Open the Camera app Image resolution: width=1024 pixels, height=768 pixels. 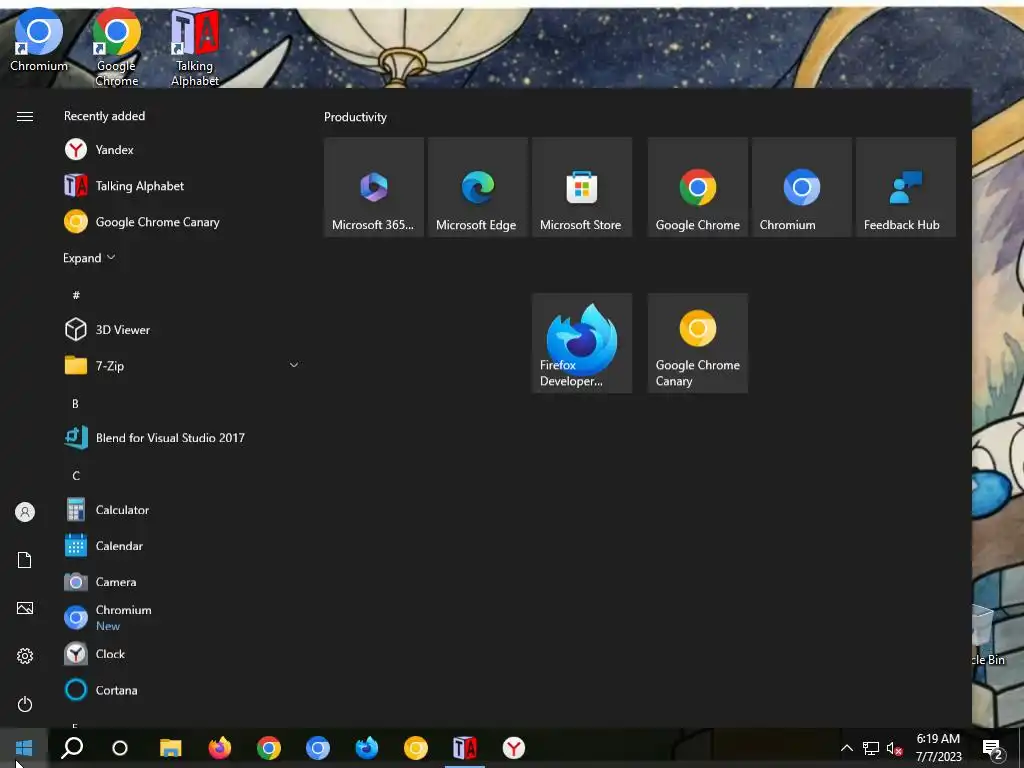point(182,582)
